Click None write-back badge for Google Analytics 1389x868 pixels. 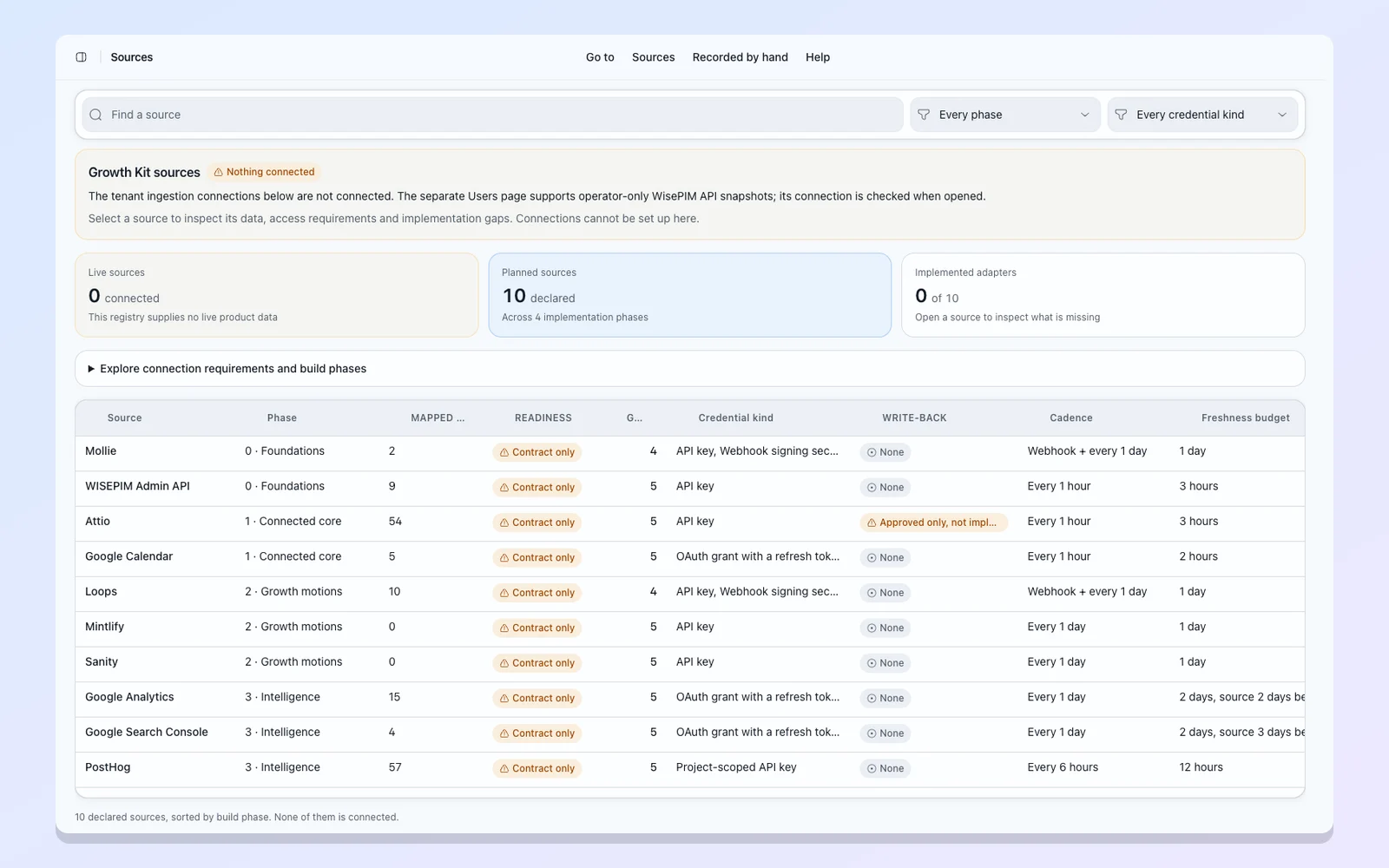[x=885, y=698]
